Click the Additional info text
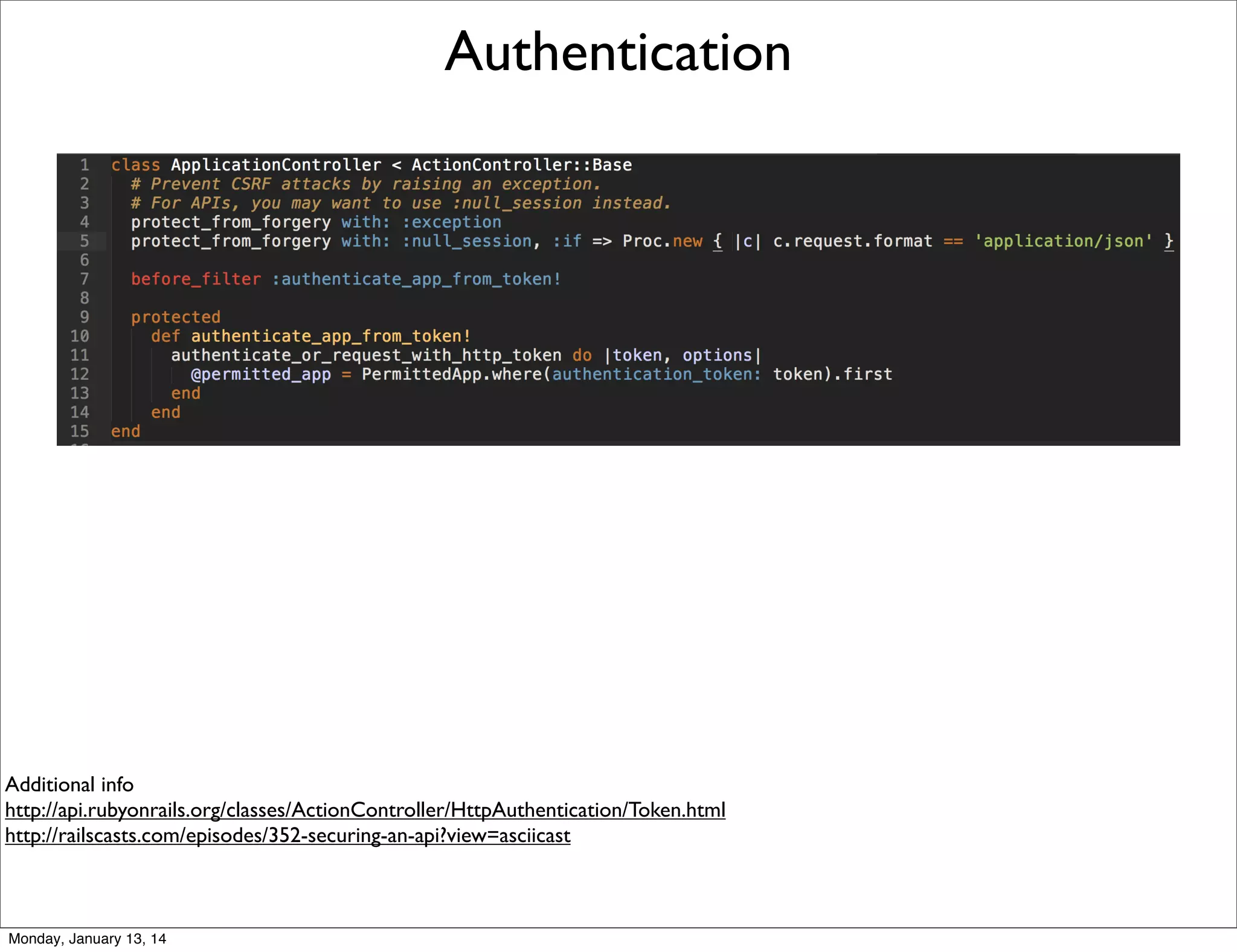The image size is (1237, 952). 69,784
